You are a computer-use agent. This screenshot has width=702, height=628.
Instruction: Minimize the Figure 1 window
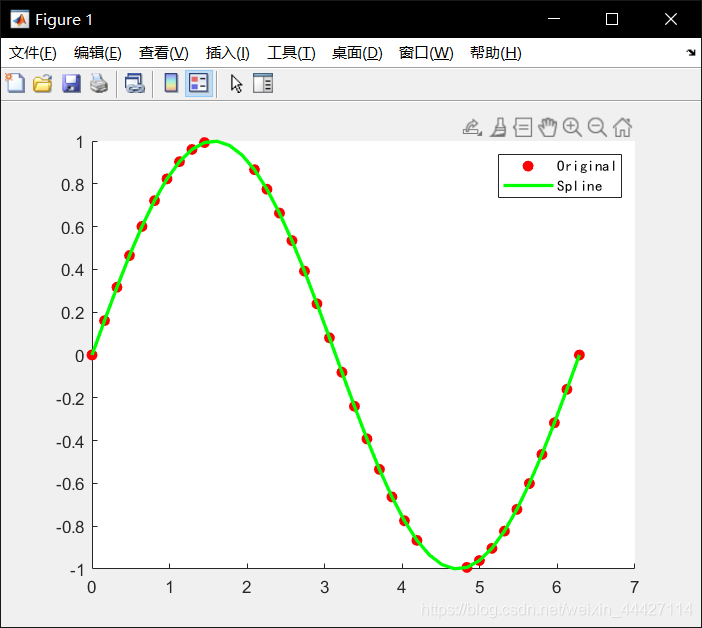tap(554, 19)
